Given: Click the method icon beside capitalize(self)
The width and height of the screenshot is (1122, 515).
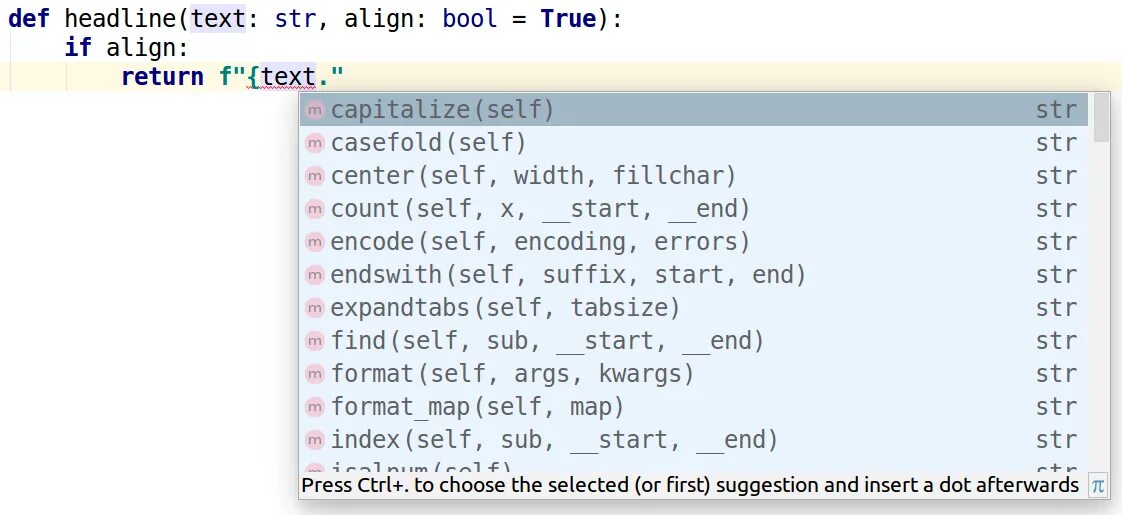Looking at the screenshot, I should point(314,110).
